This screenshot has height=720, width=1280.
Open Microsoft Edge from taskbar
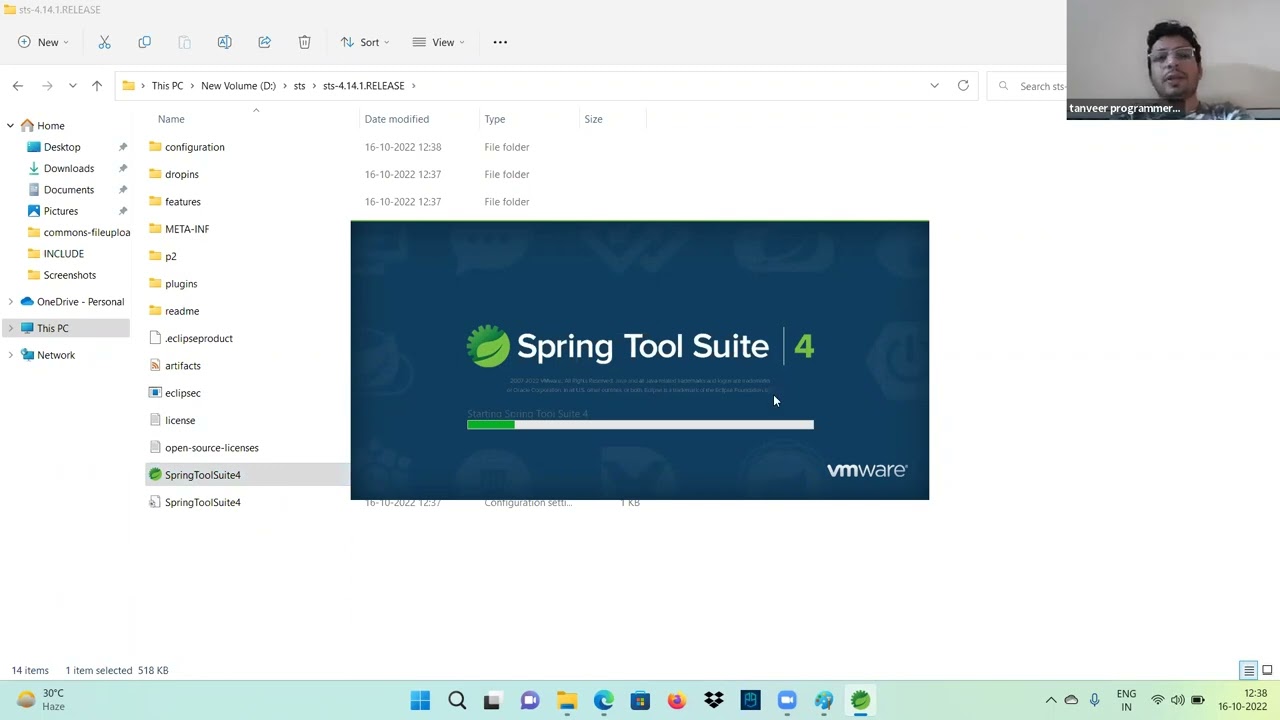tap(604, 700)
